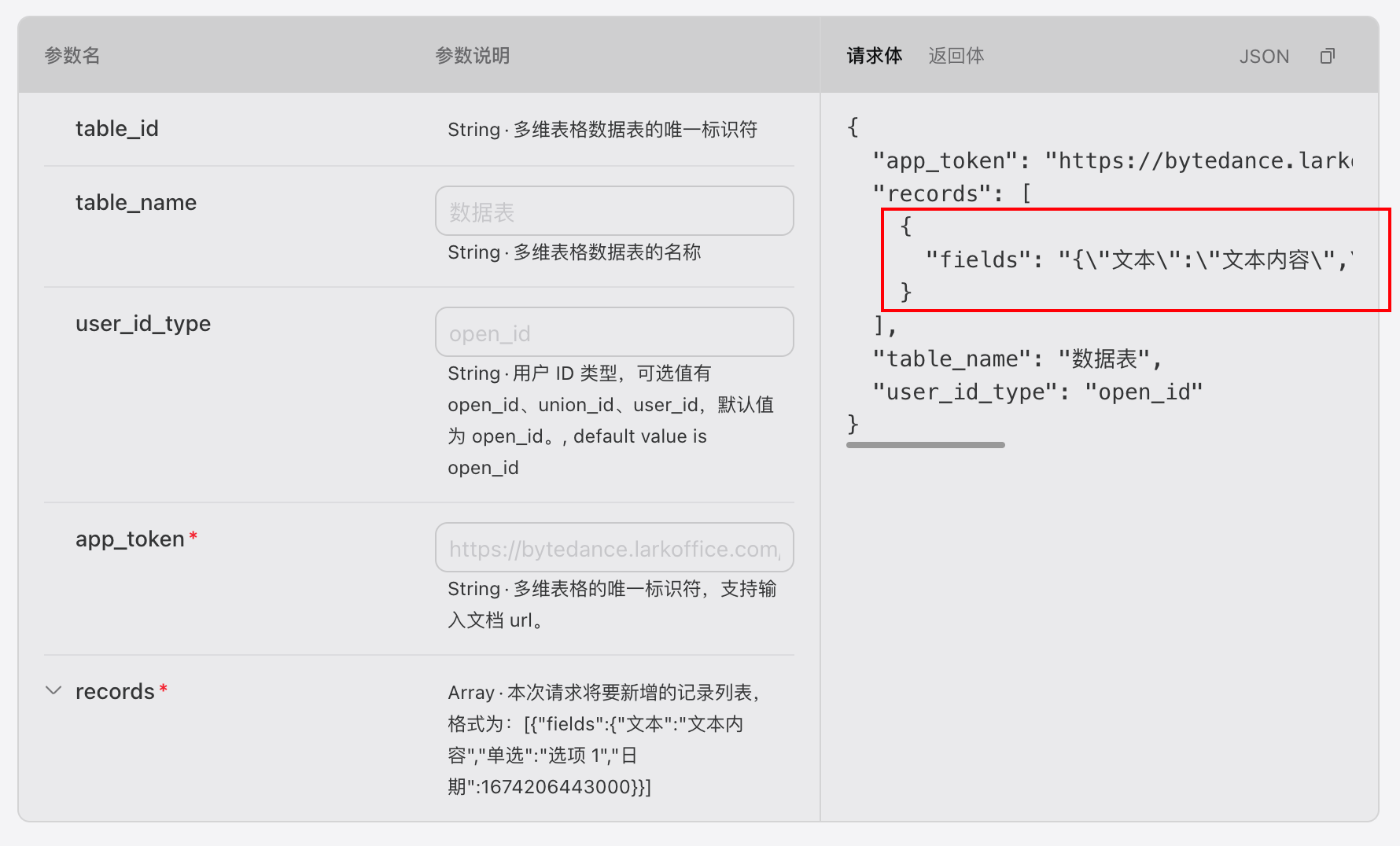
Task: Click the "records": [ line in JSON
Action: tap(952, 193)
